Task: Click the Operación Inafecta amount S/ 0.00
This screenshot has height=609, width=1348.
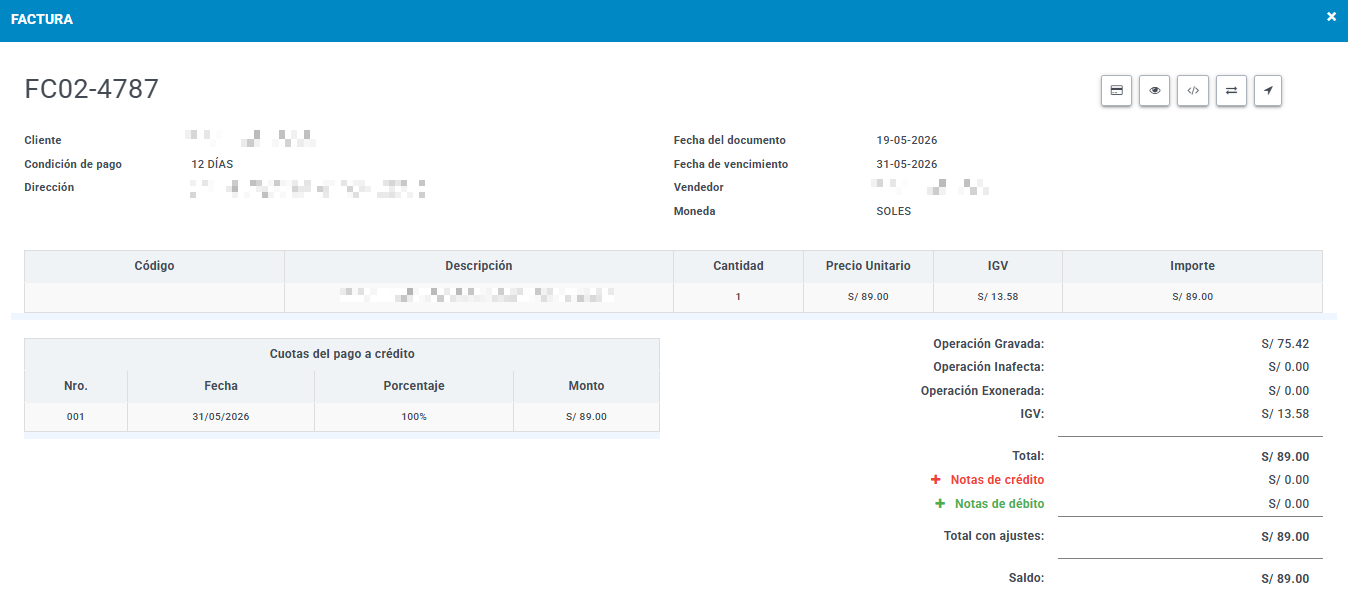Action: [1289, 368]
